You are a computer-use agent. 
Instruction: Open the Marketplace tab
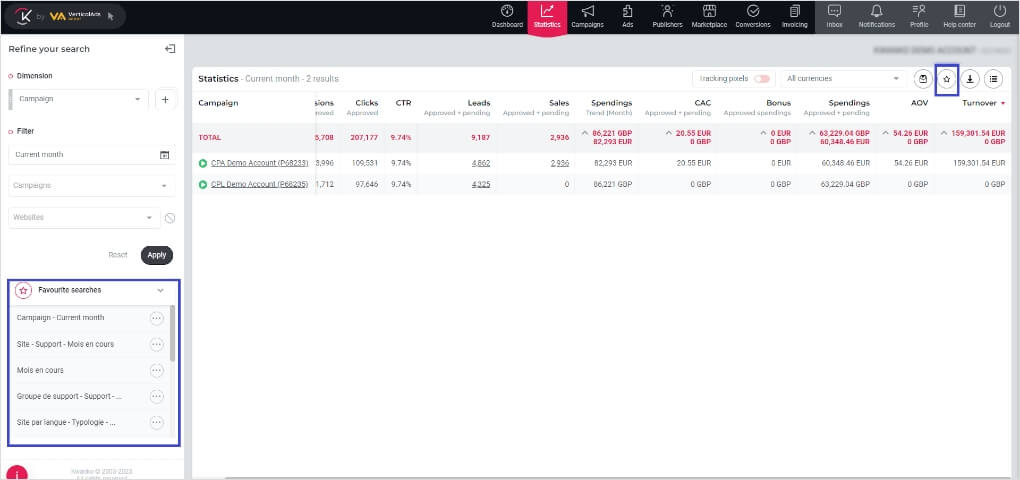[709, 16]
